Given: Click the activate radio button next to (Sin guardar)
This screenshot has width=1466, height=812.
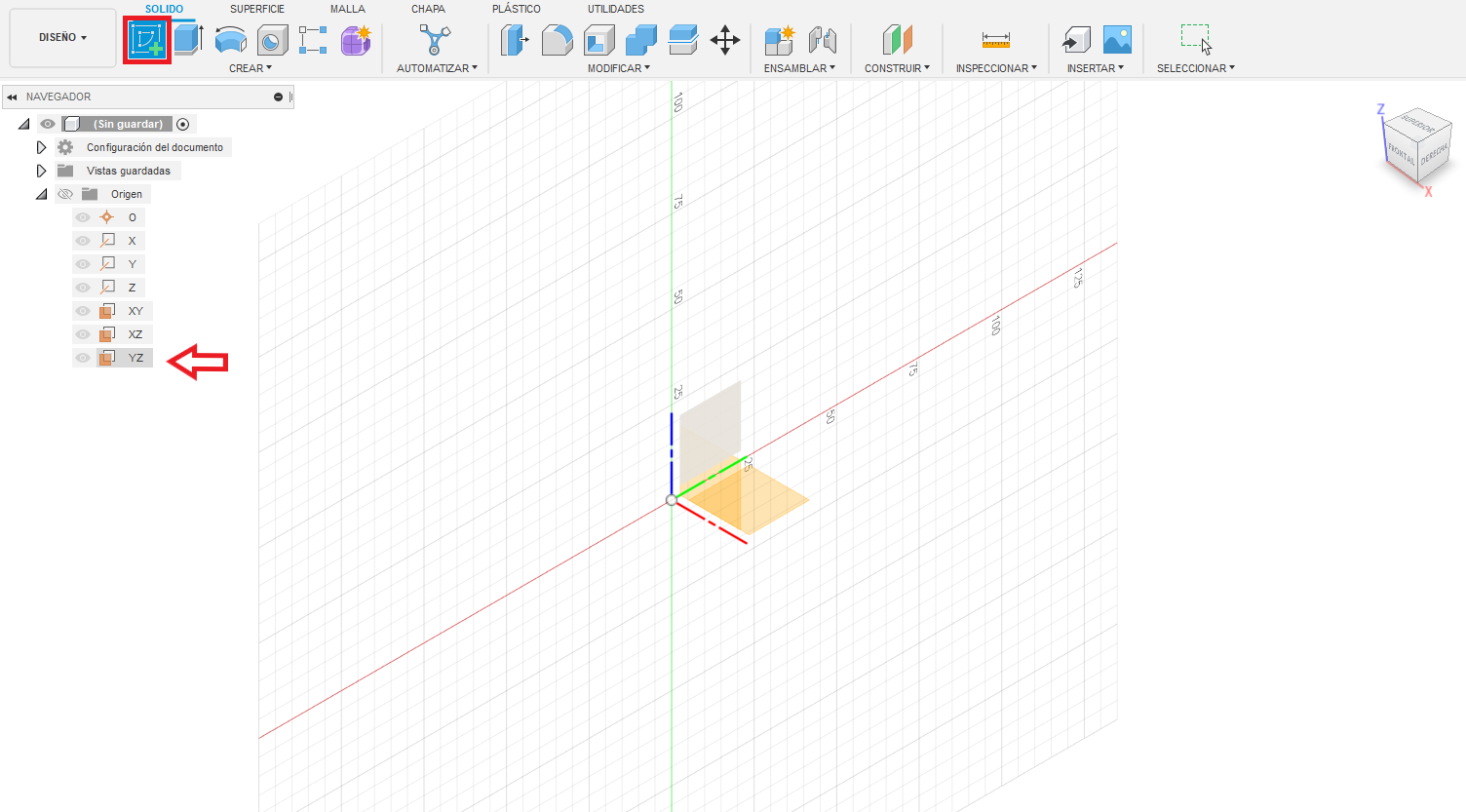Looking at the screenshot, I should 182,124.
